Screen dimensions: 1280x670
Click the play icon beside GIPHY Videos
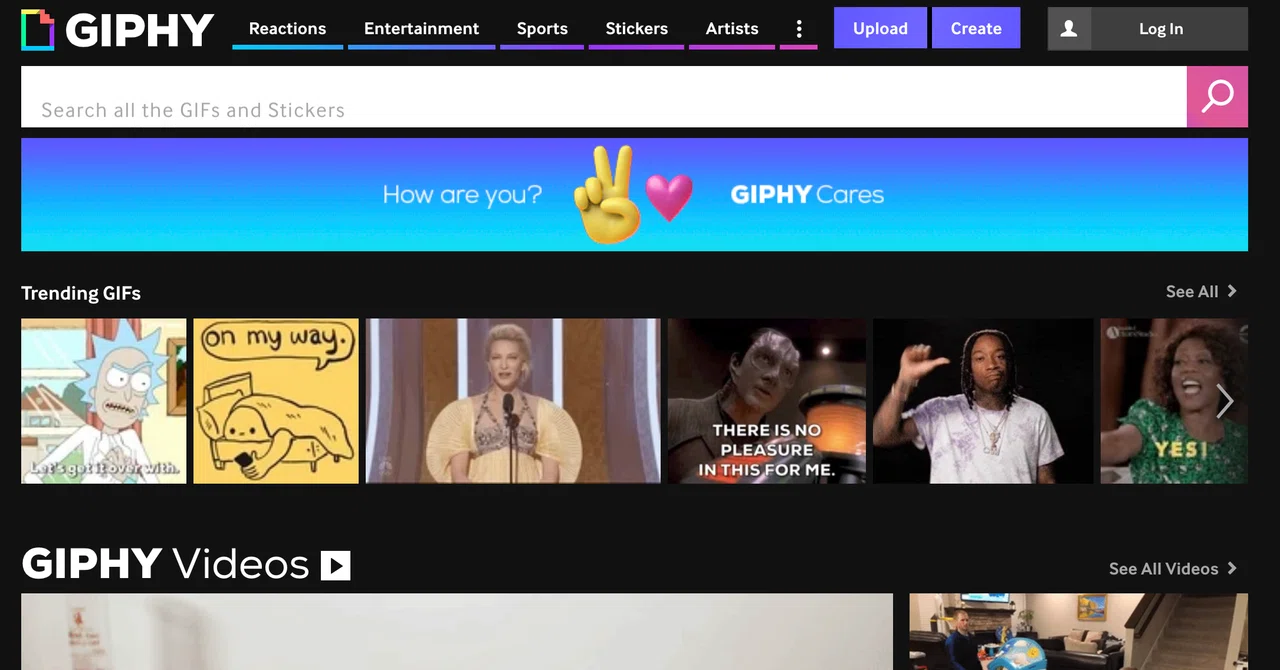[x=336, y=566]
